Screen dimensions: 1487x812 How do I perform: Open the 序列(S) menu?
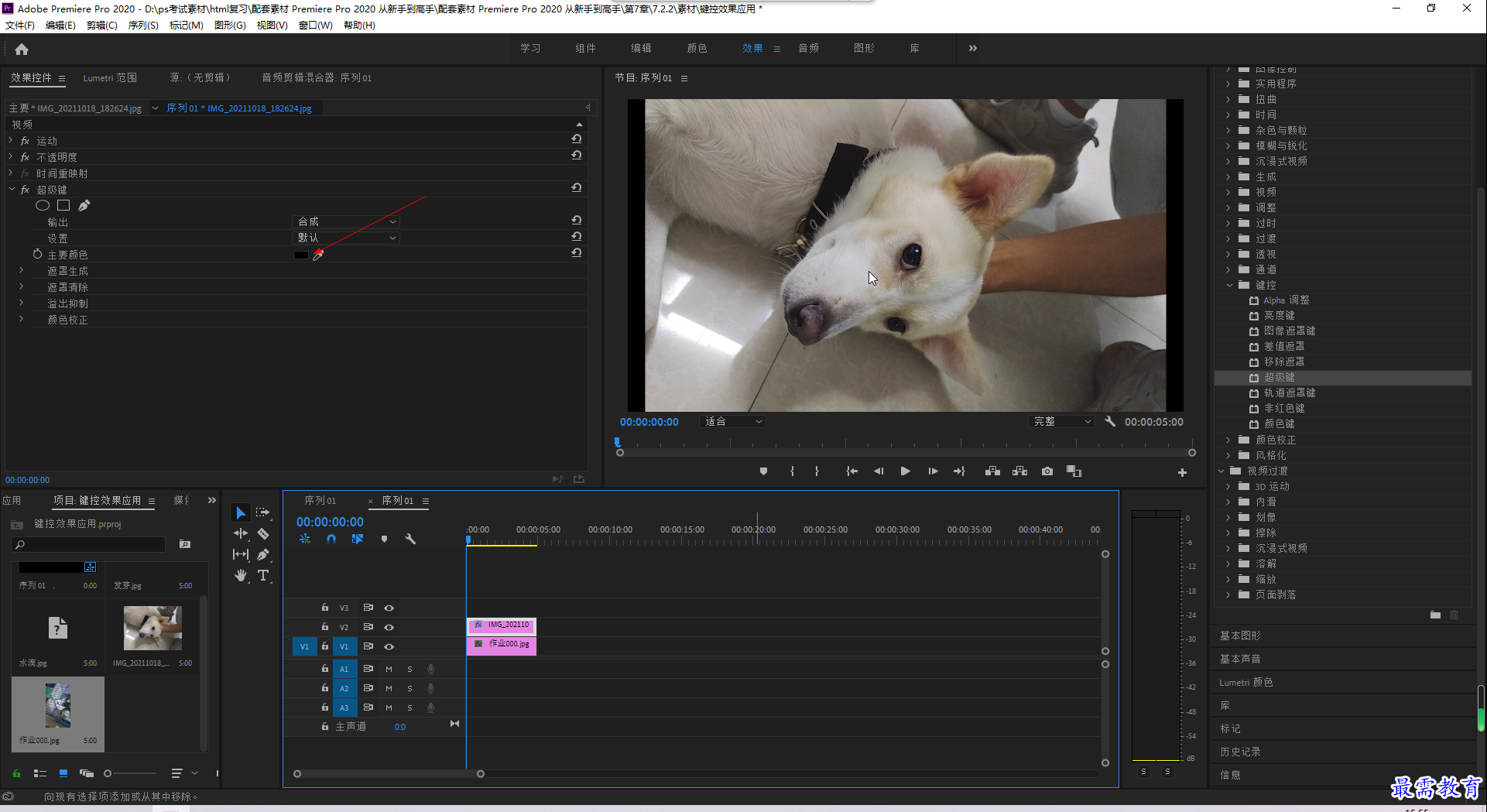(143, 25)
